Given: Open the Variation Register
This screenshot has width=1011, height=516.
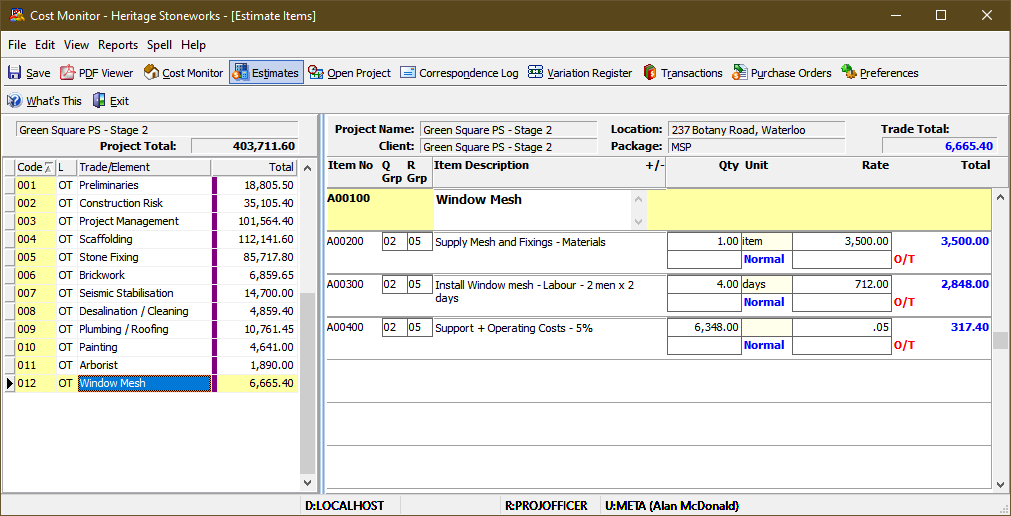Looking at the screenshot, I should [580, 73].
